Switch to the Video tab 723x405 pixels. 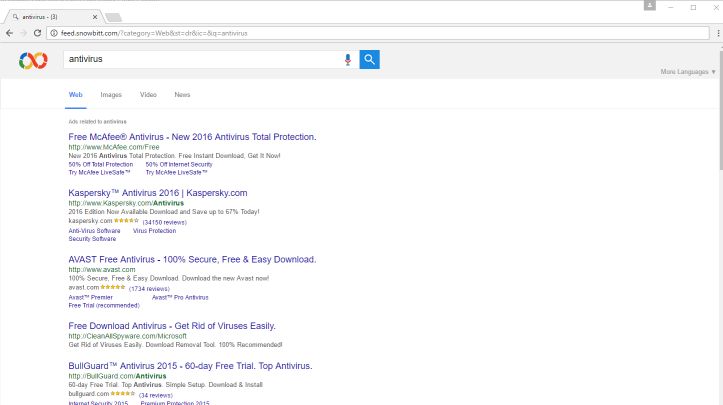tap(148, 95)
